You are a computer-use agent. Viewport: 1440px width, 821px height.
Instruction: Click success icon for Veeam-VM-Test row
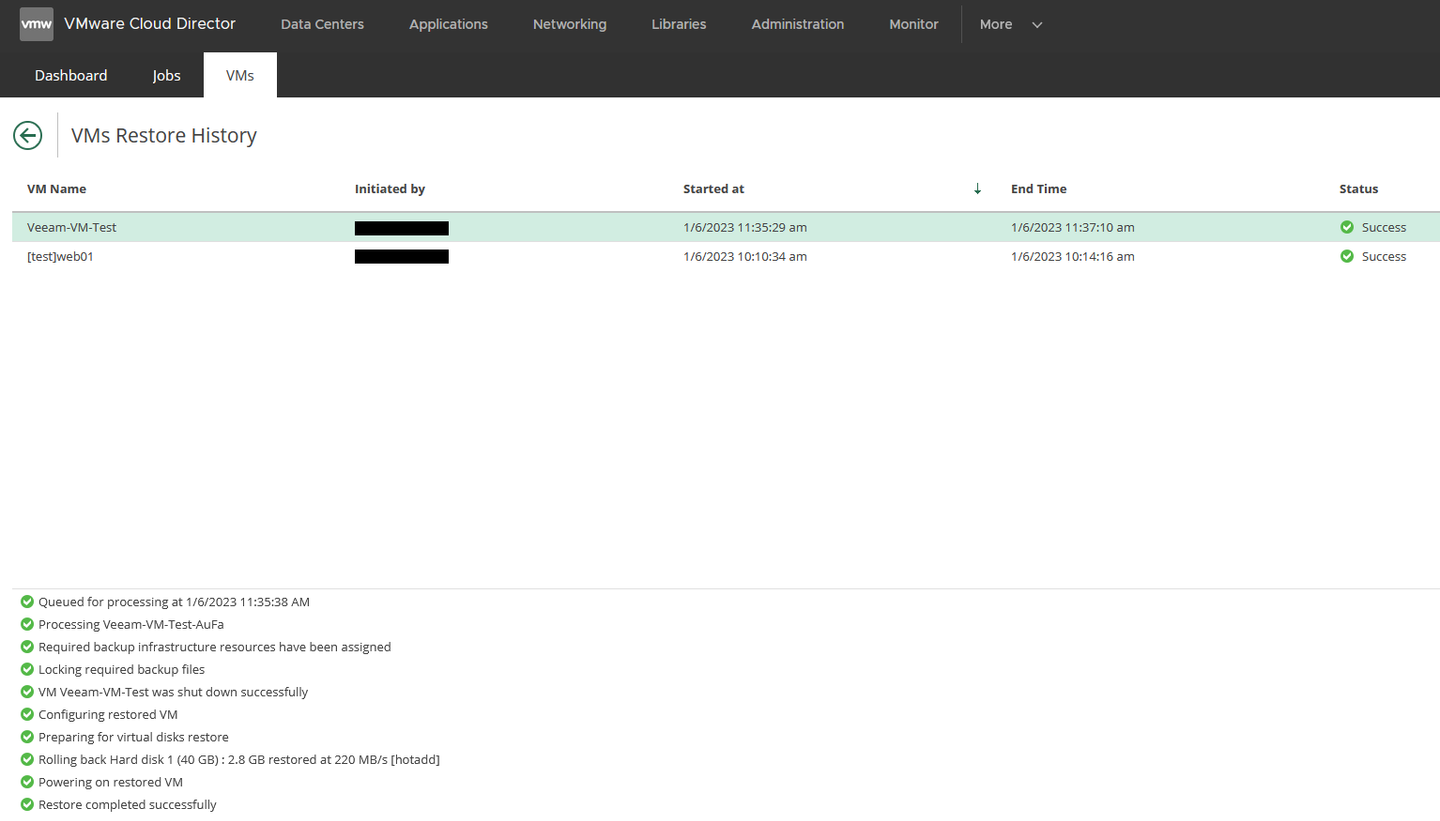[x=1347, y=228]
